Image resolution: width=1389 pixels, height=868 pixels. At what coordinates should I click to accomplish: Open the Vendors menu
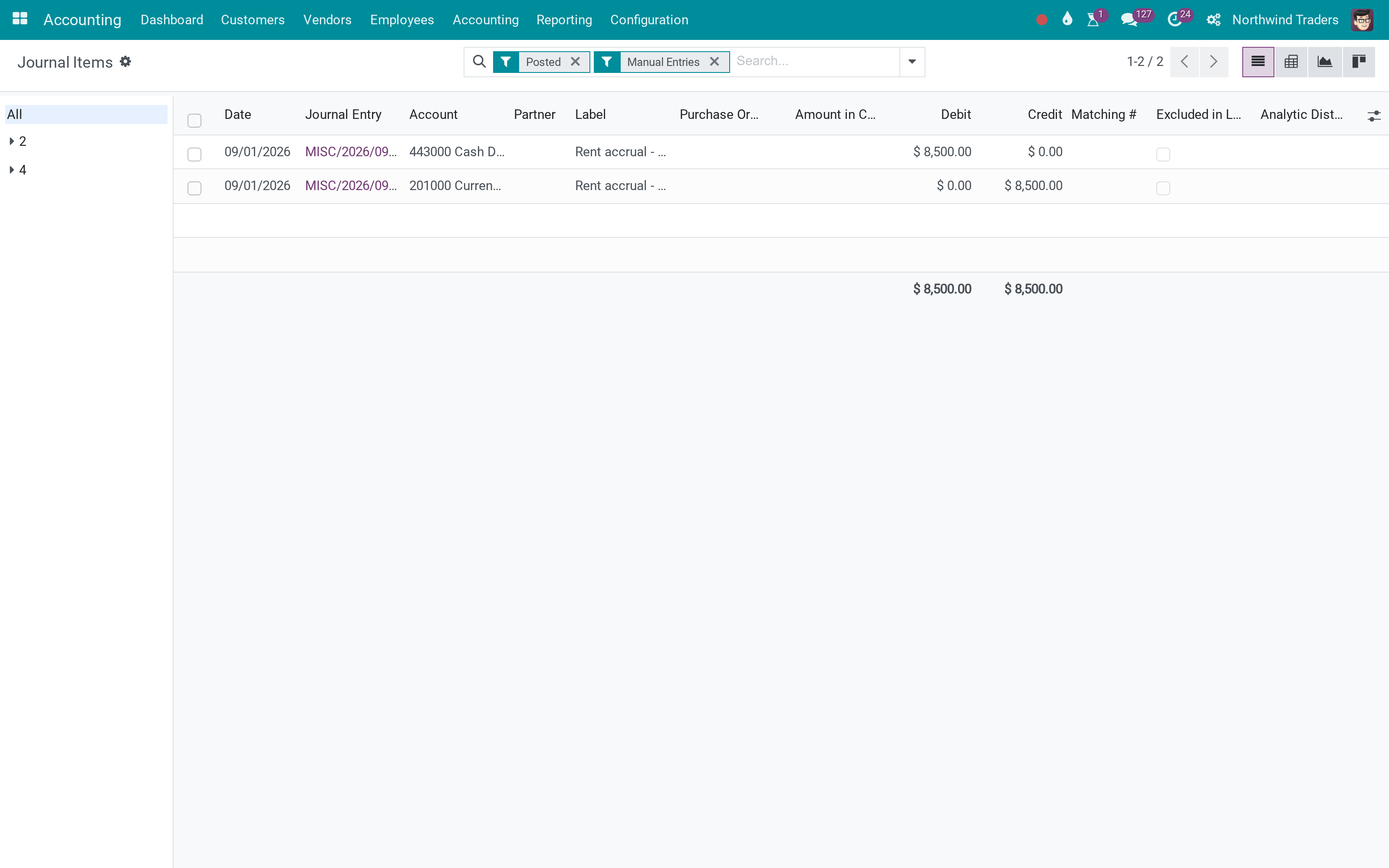pyautogui.click(x=327, y=20)
